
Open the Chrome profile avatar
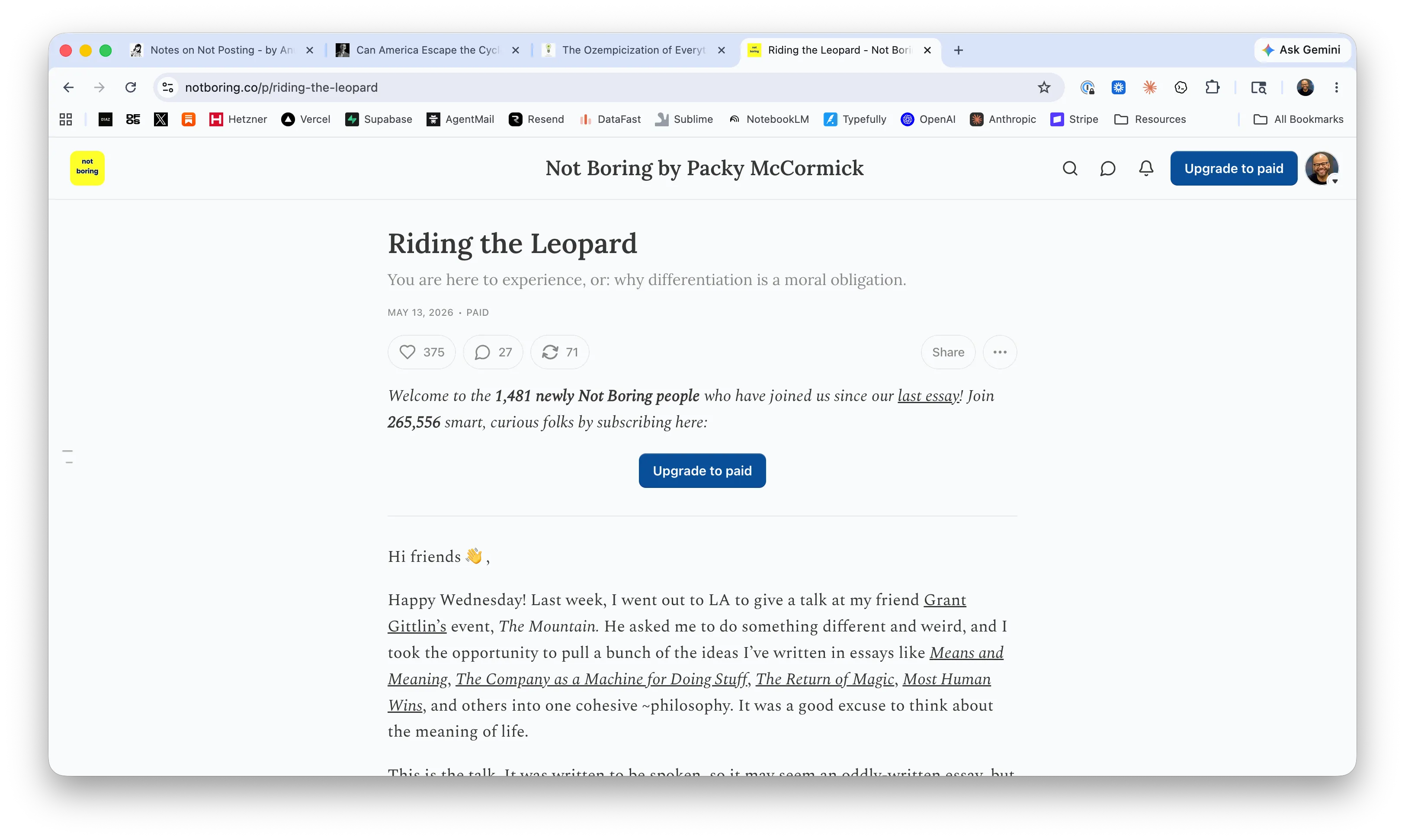pyautogui.click(x=1306, y=87)
